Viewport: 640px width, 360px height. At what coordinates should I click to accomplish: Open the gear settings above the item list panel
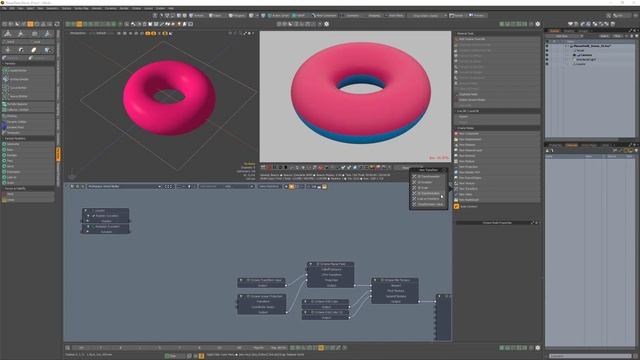pyautogui.click(x=538, y=24)
